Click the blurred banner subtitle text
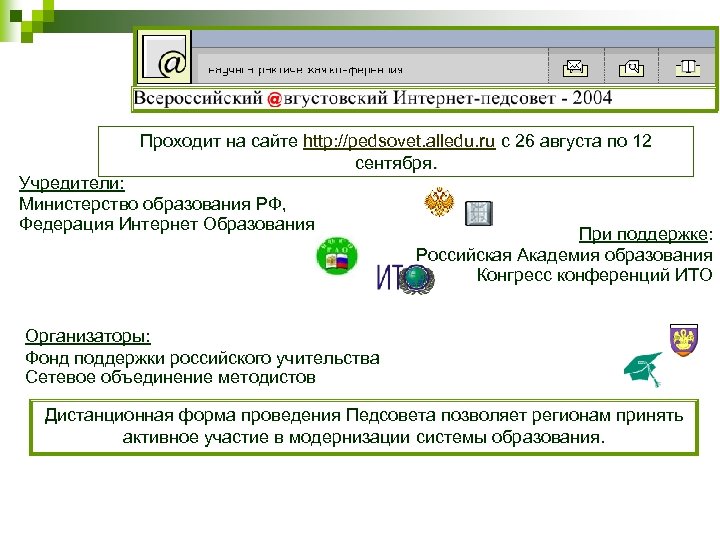 tap(305, 70)
